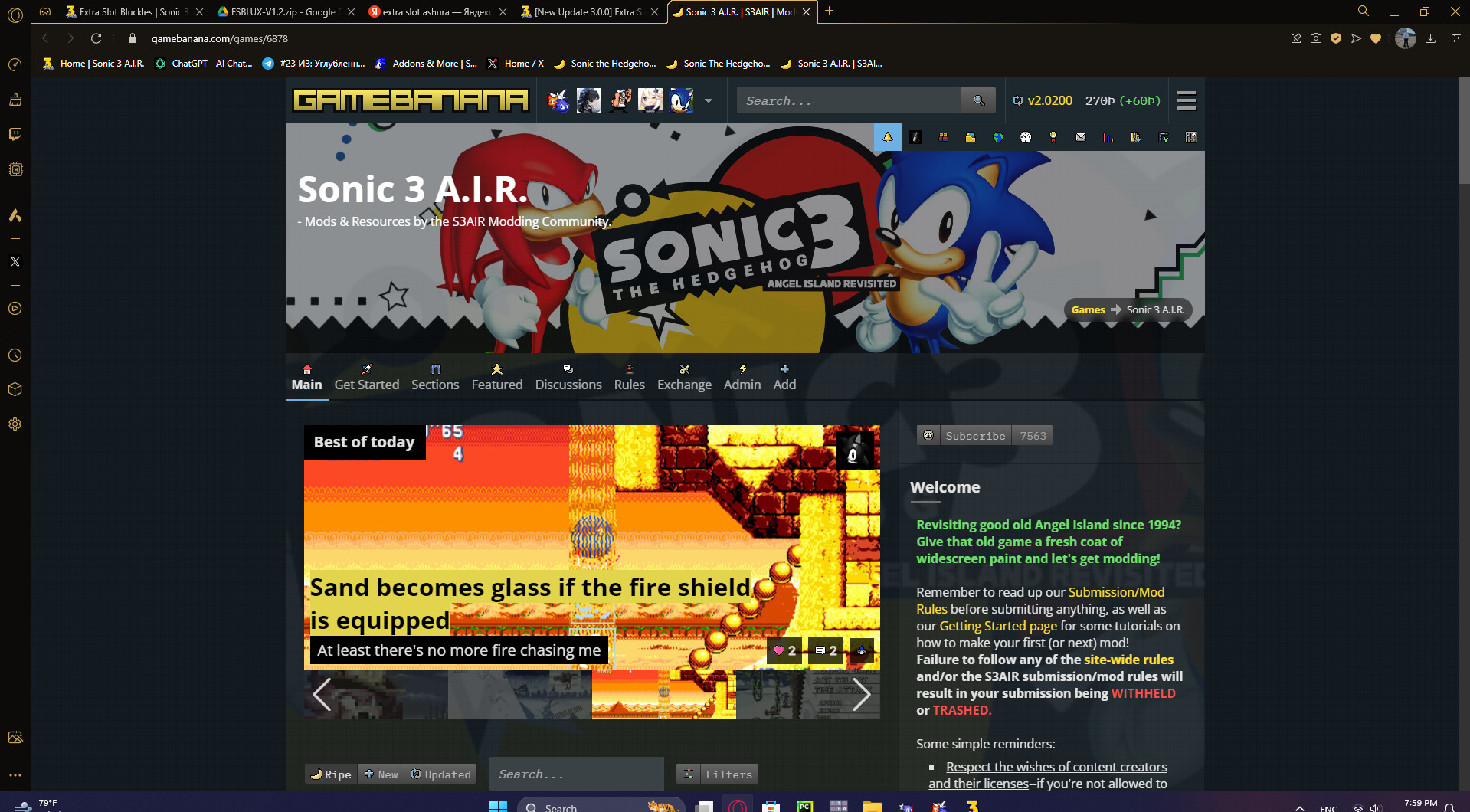Open the stats bar chart icon

(x=1108, y=137)
